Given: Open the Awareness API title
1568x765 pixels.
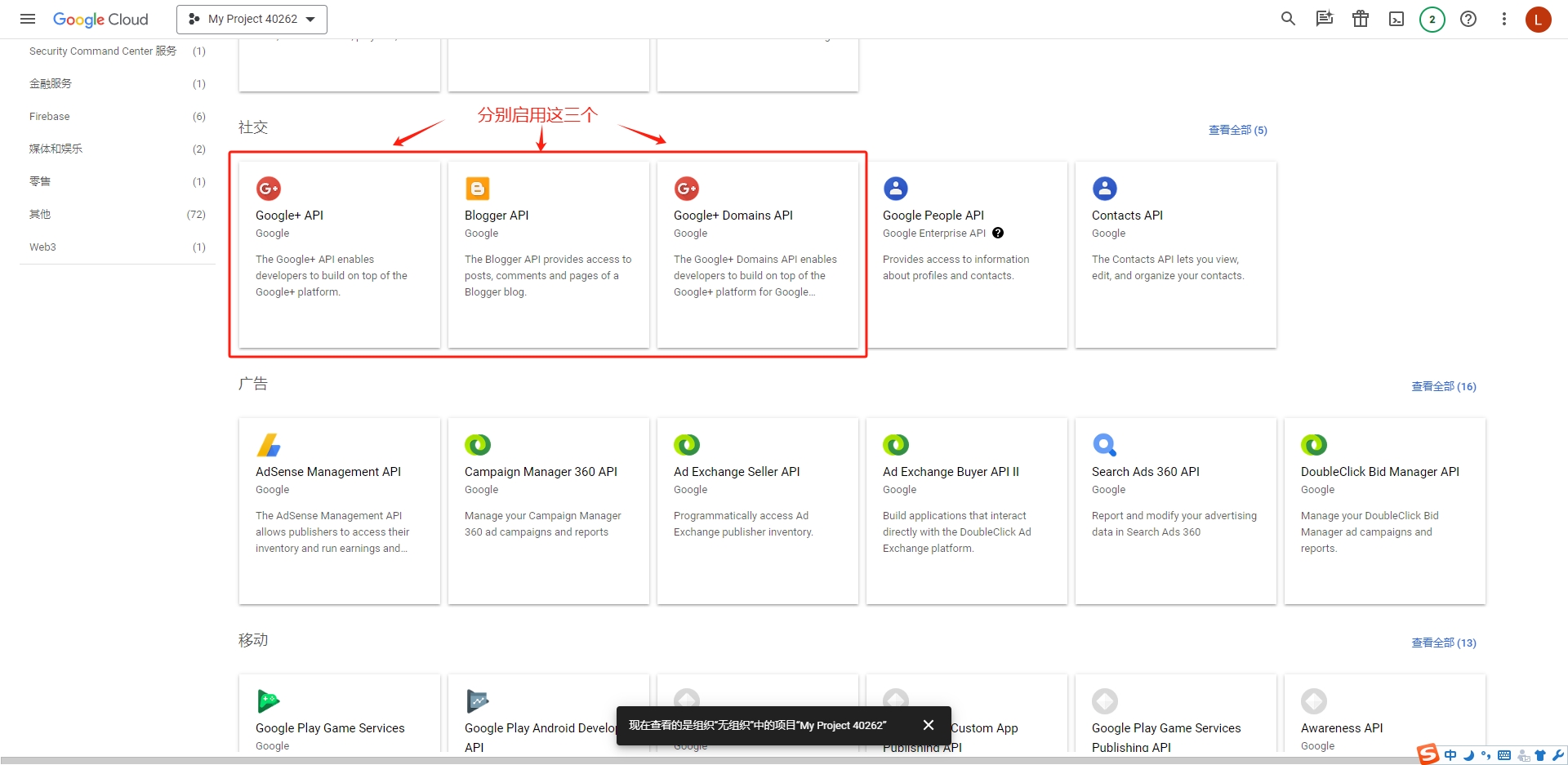Looking at the screenshot, I should [1342, 728].
